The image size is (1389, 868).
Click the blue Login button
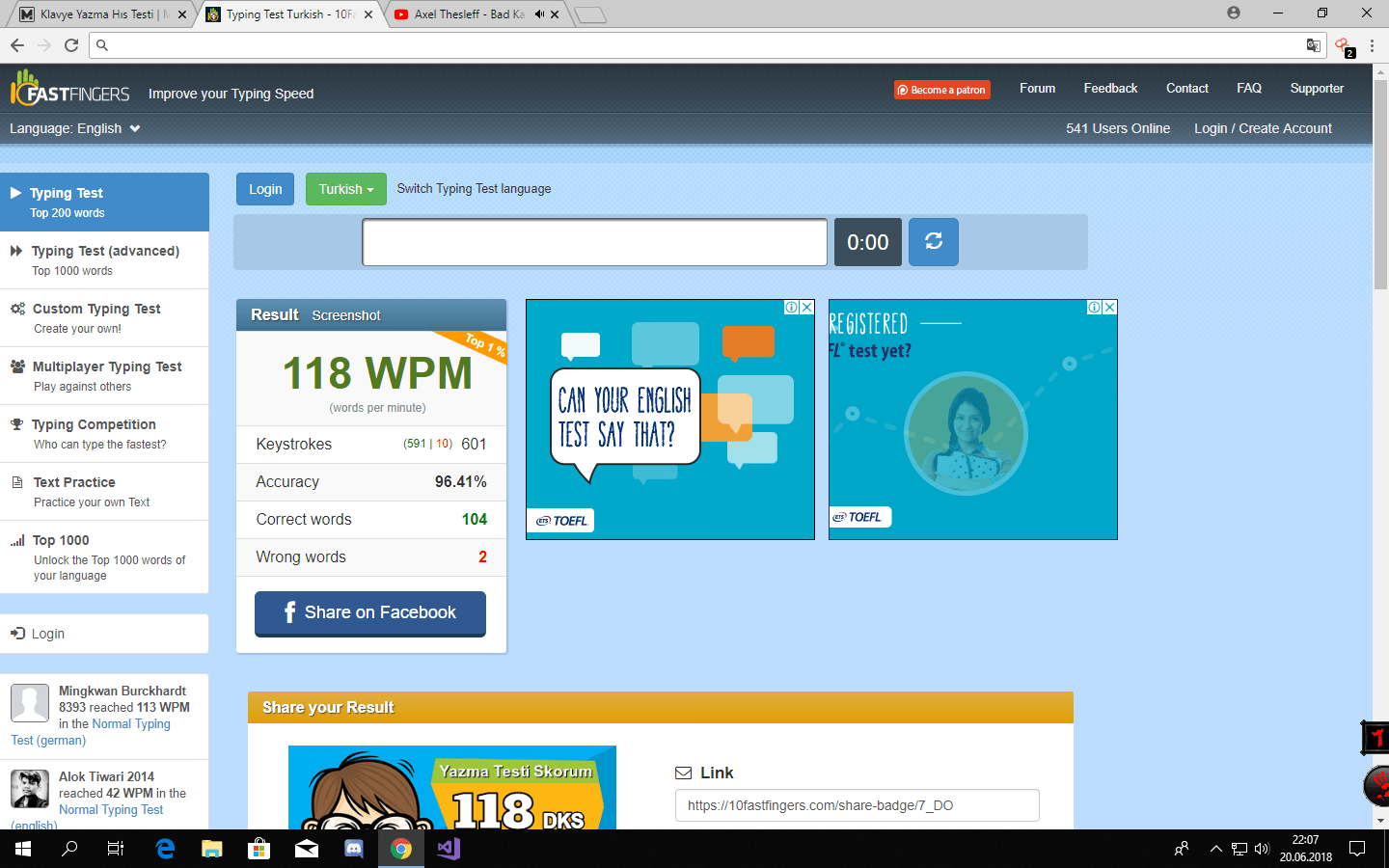[x=265, y=189]
